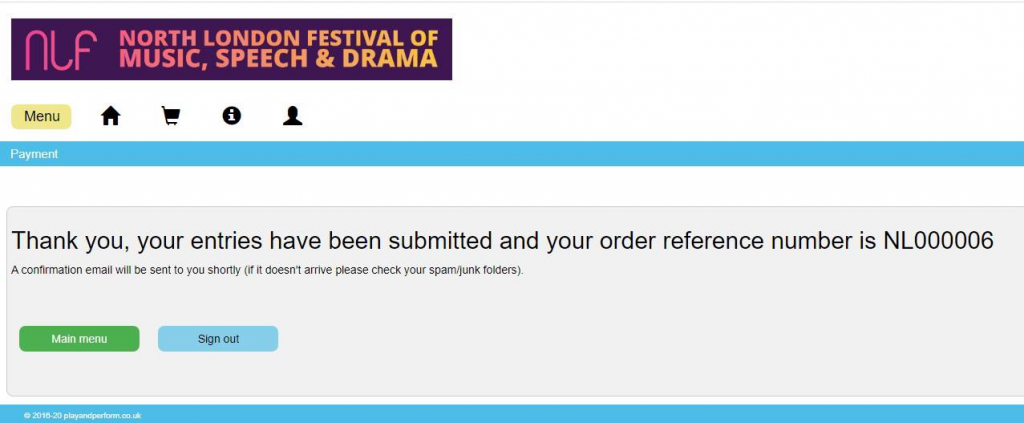Open the yellow Menu button
Screen dimensions: 1024x423
click(x=41, y=117)
